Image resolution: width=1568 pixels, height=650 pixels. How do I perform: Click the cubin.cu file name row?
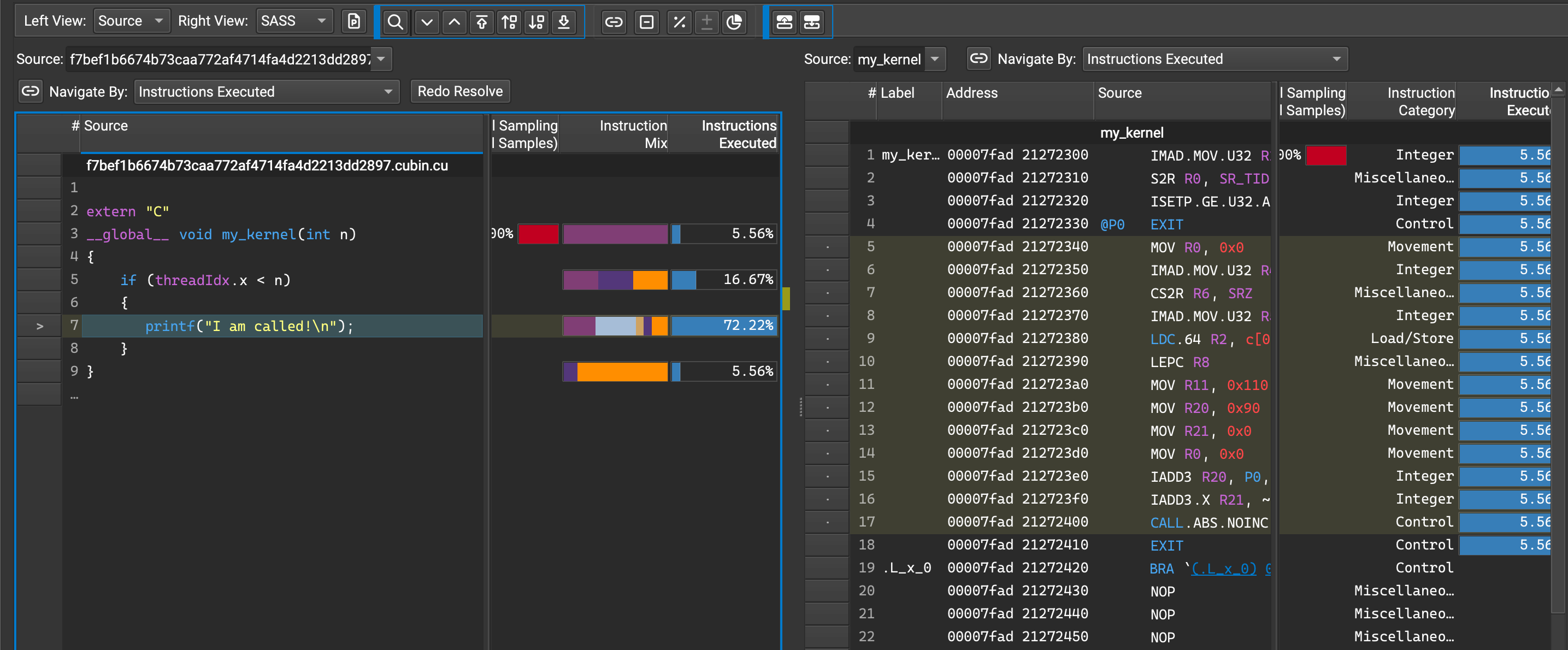click(x=267, y=166)
